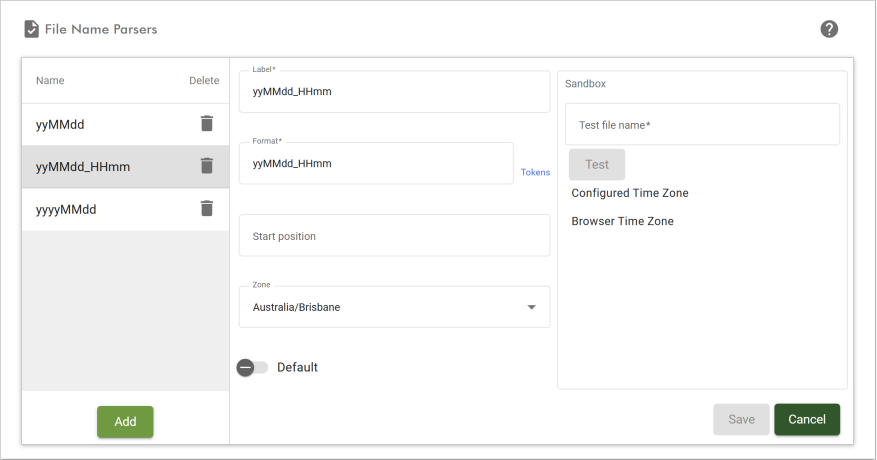
Task: Focus the Format input field
Action: tap(375, 163)
